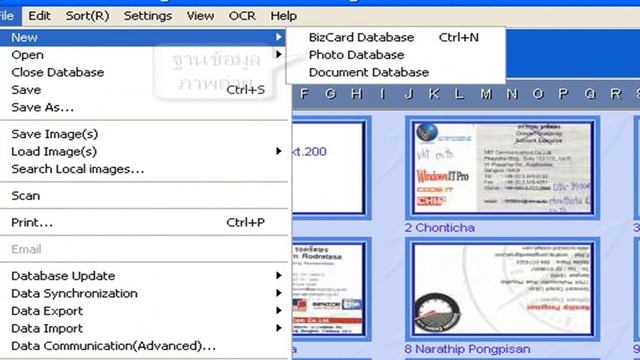The width and height of the screenshot is (640, 360).
Task: Click Save in the File menu
Action: (26, 90)
